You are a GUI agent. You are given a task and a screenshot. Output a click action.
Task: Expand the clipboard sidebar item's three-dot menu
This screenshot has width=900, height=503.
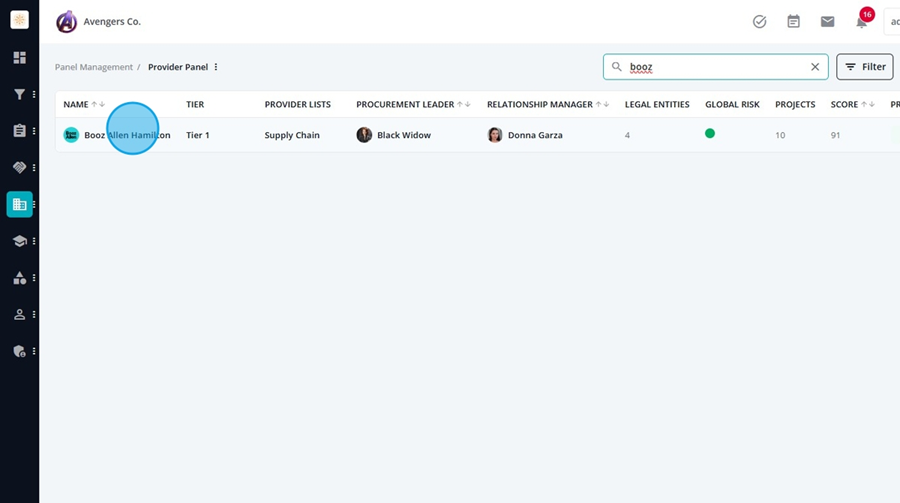click(x=34, y=131)
